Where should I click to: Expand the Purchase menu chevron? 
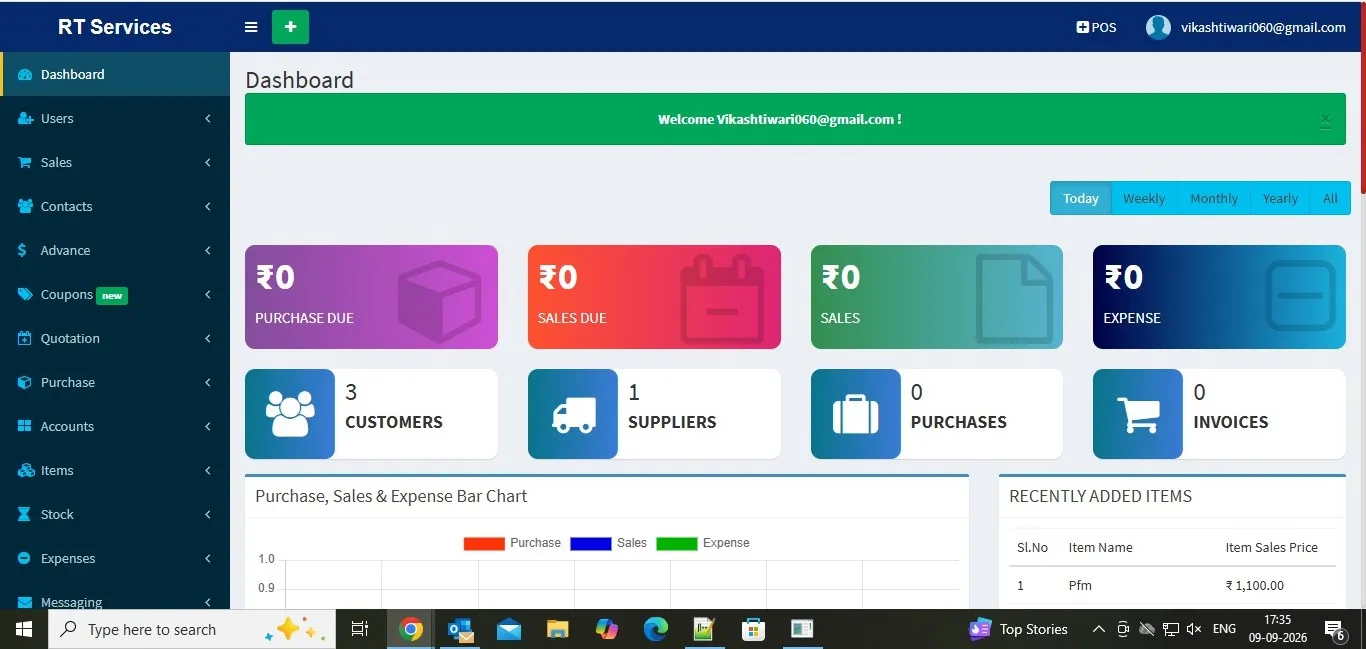(x=208, y=383)
